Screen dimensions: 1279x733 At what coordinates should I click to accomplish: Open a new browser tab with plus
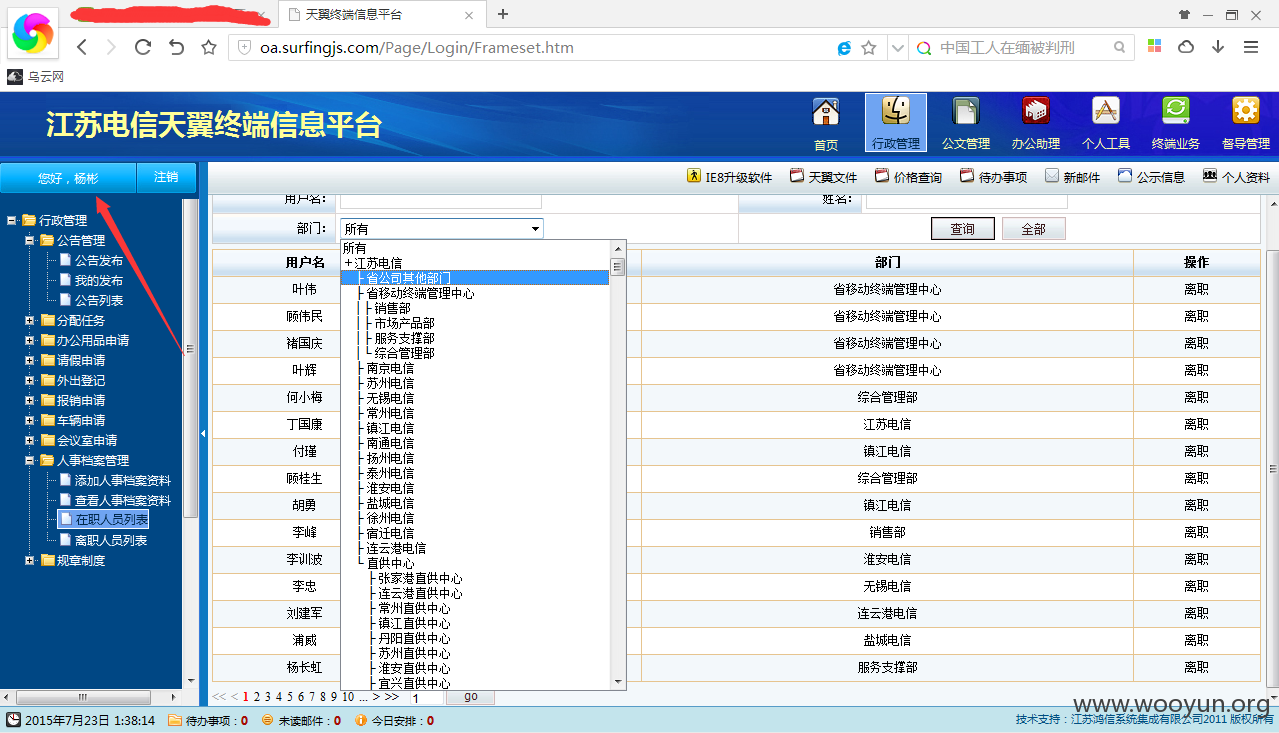tap(503, 14)
